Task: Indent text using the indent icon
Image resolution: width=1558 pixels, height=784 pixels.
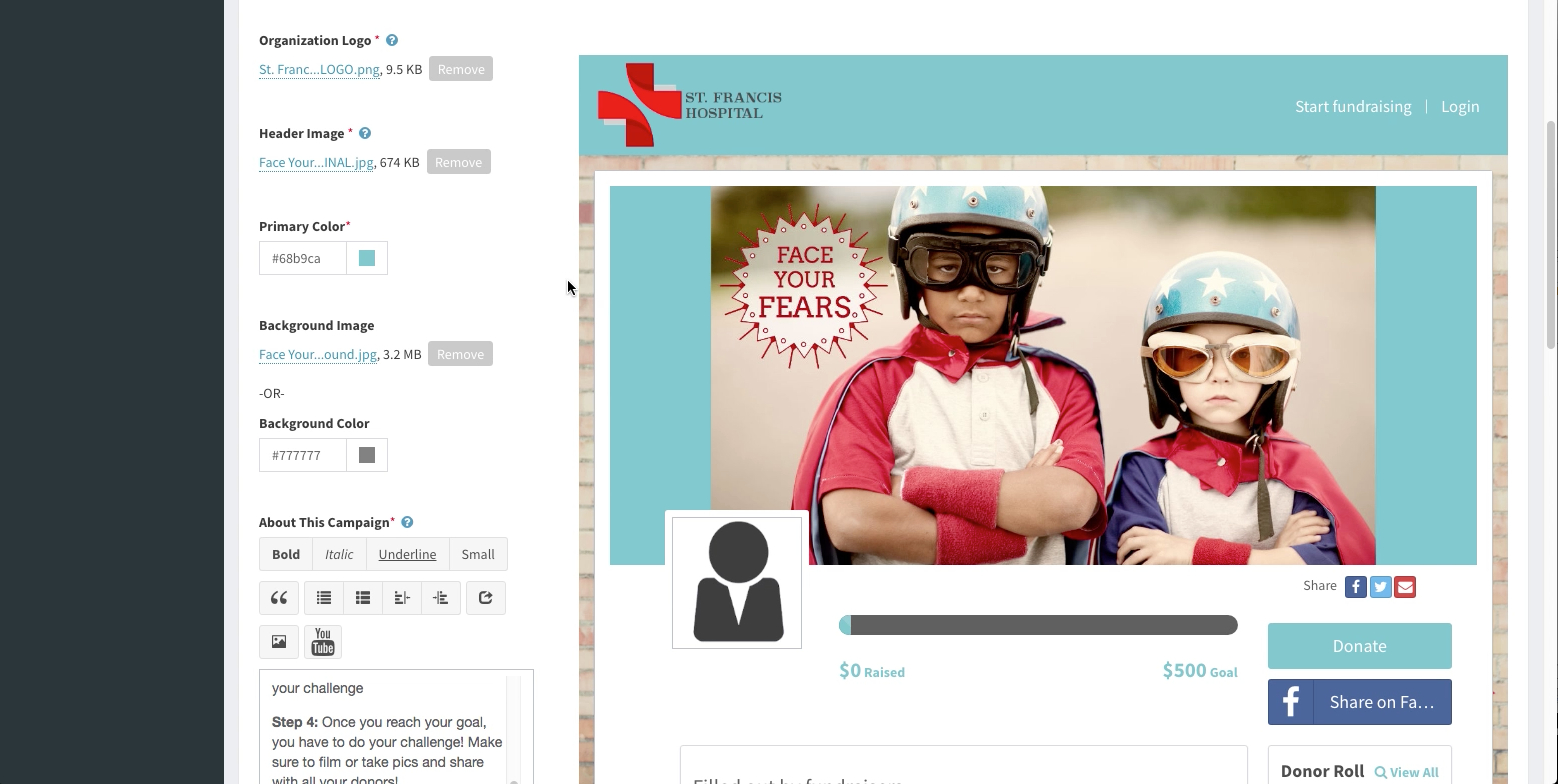Action: tap(441, 598)
